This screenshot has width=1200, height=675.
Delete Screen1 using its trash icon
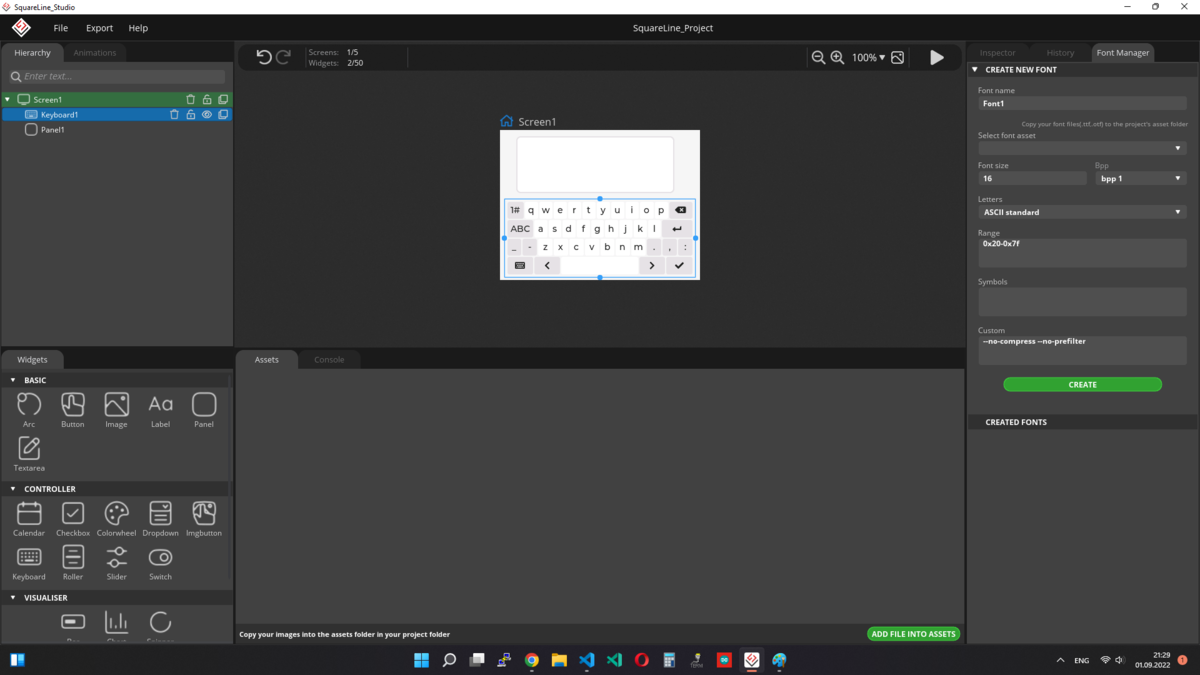pos(191,100)
